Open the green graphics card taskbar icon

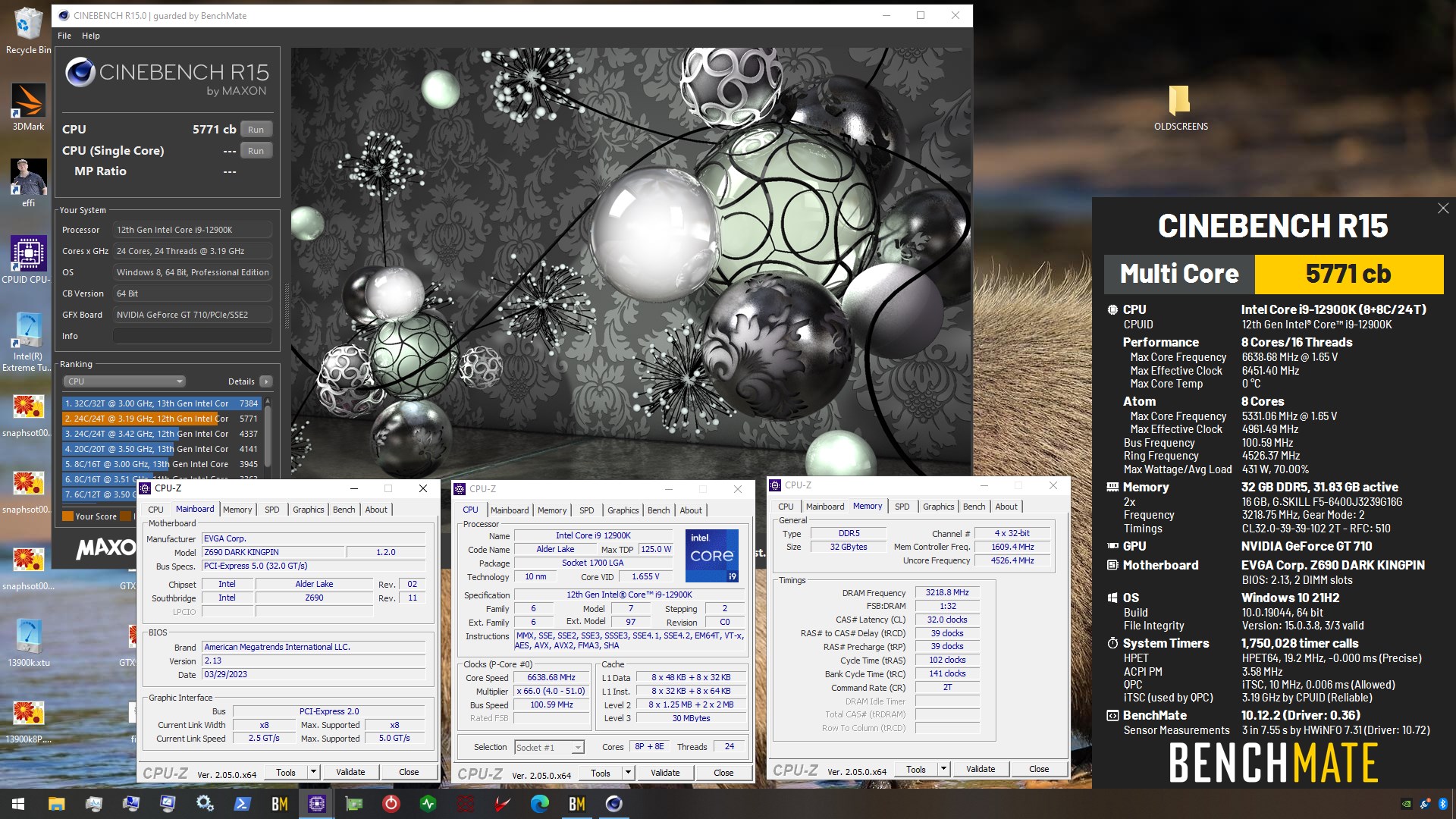click(x=353, y=804)
